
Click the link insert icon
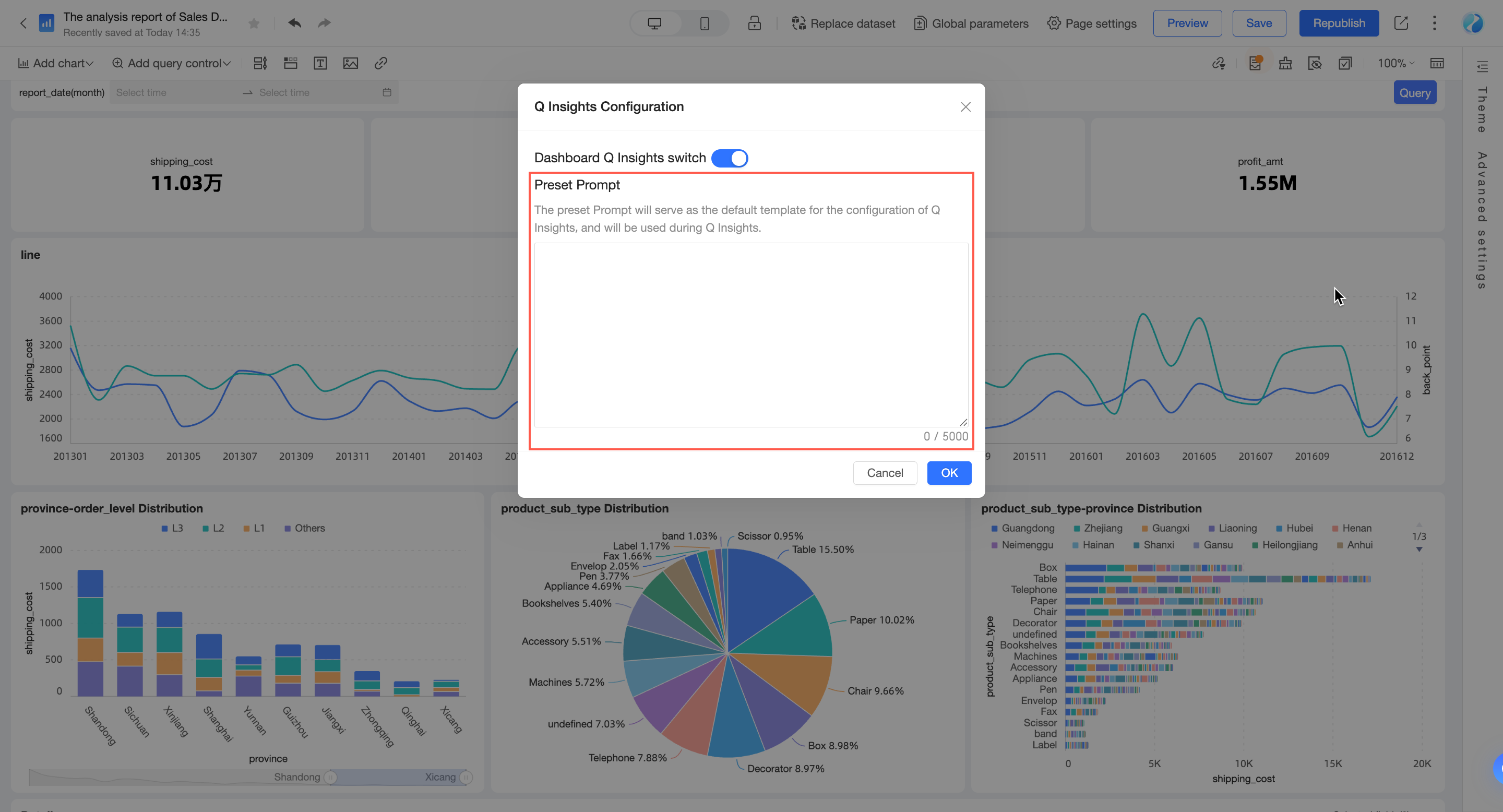point(381,63)
